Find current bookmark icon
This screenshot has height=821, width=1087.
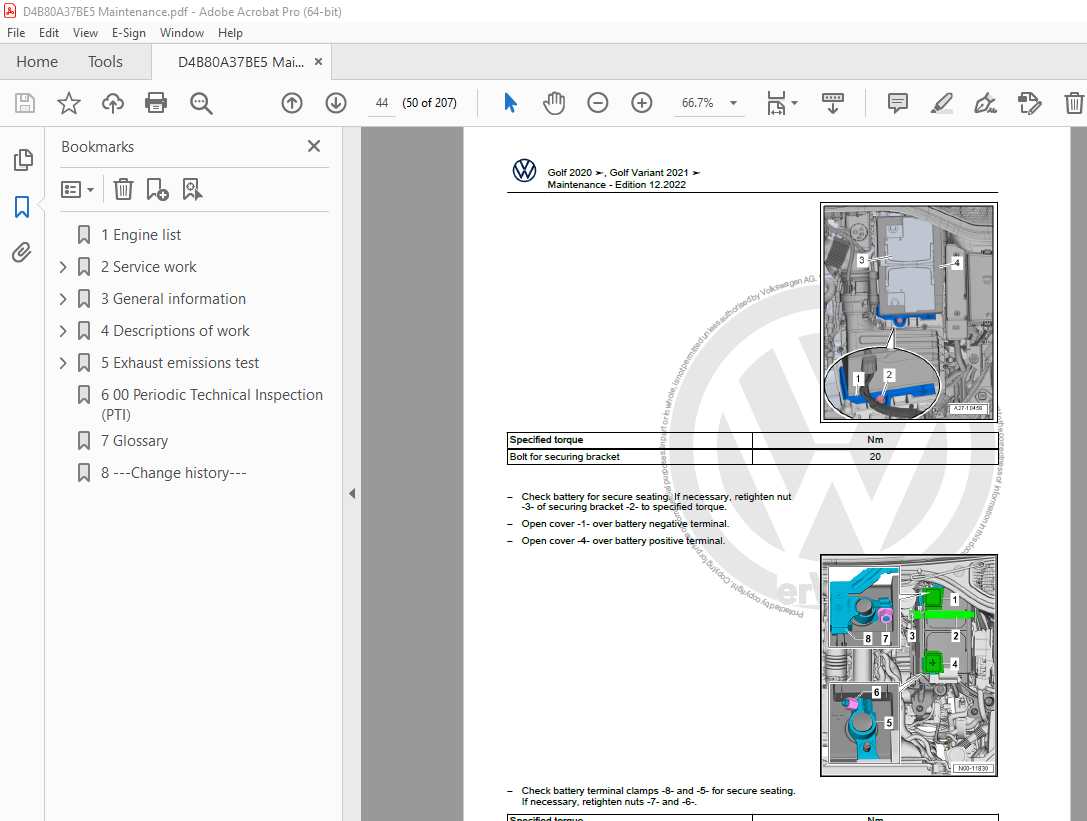[192, 189]
